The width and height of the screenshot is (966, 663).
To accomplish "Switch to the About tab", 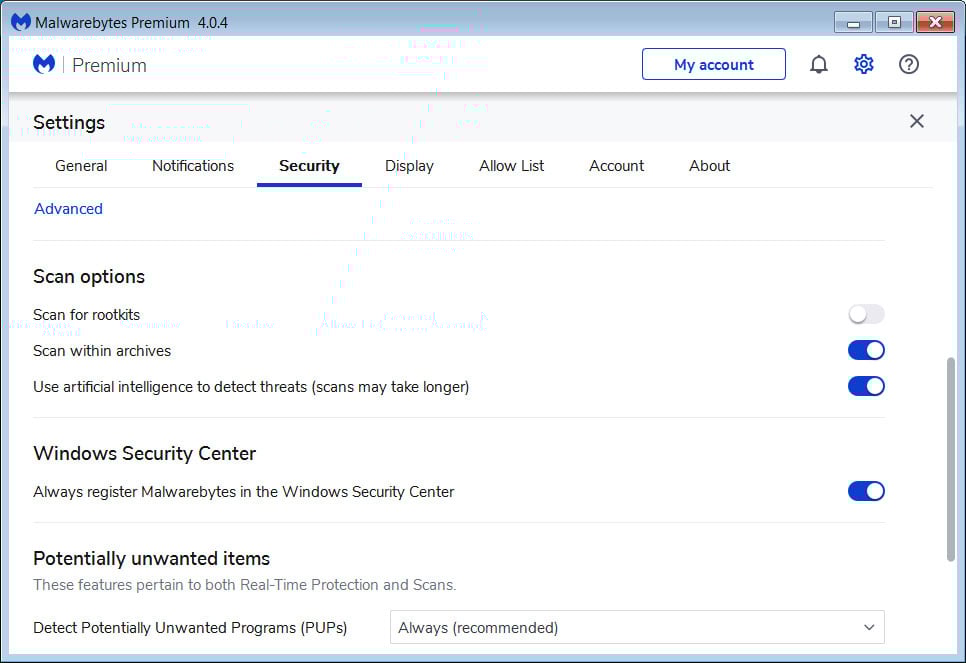I will [709, 166].
